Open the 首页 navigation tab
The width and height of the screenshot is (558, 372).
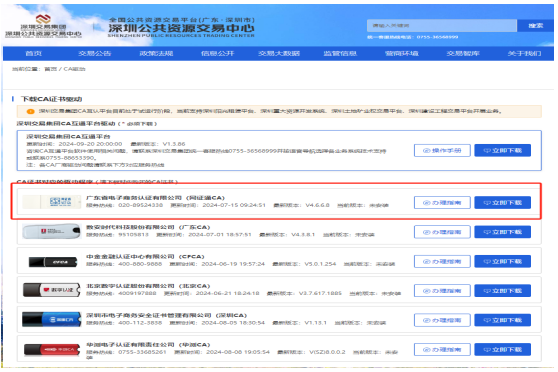pyautogui.click(x=34, y=53)
